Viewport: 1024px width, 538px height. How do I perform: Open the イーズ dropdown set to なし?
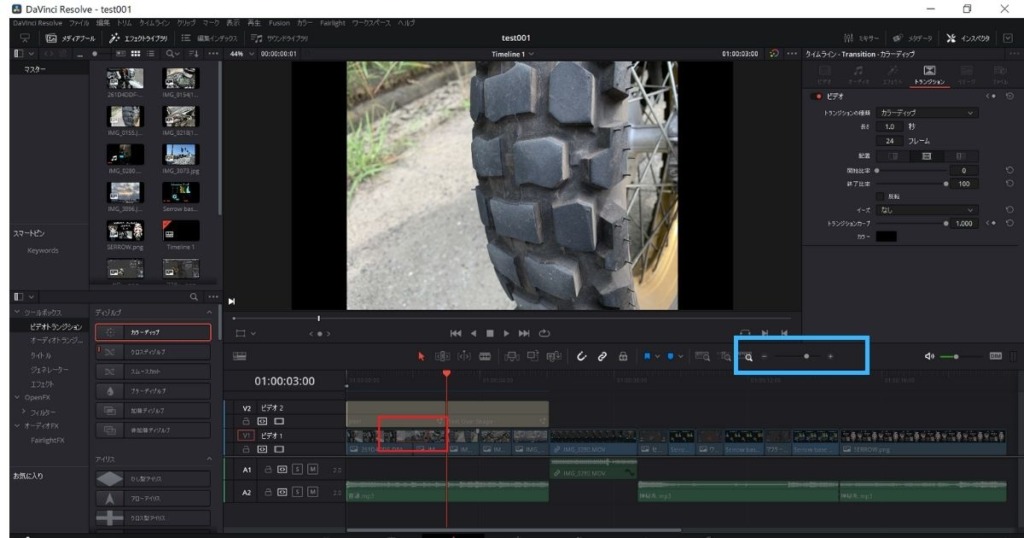coord(927,210)
